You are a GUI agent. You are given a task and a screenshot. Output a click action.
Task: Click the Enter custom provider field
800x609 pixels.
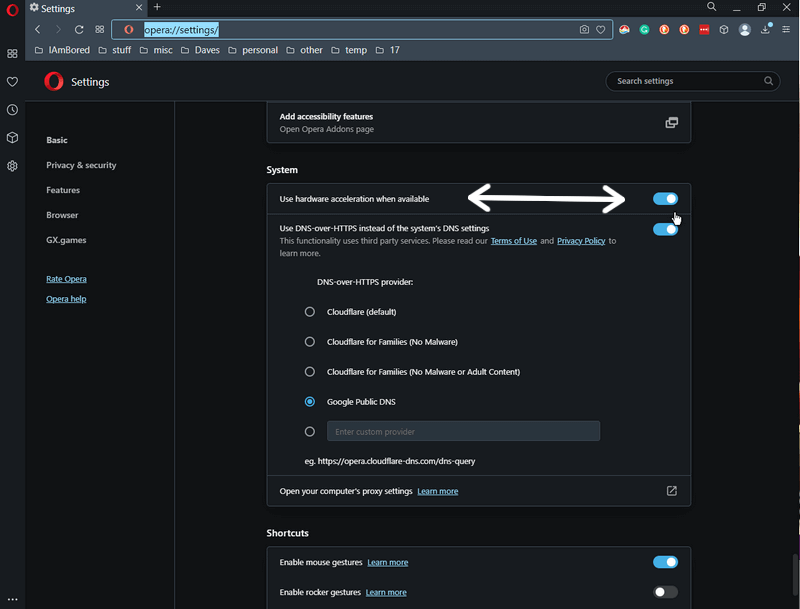(463, 431)
